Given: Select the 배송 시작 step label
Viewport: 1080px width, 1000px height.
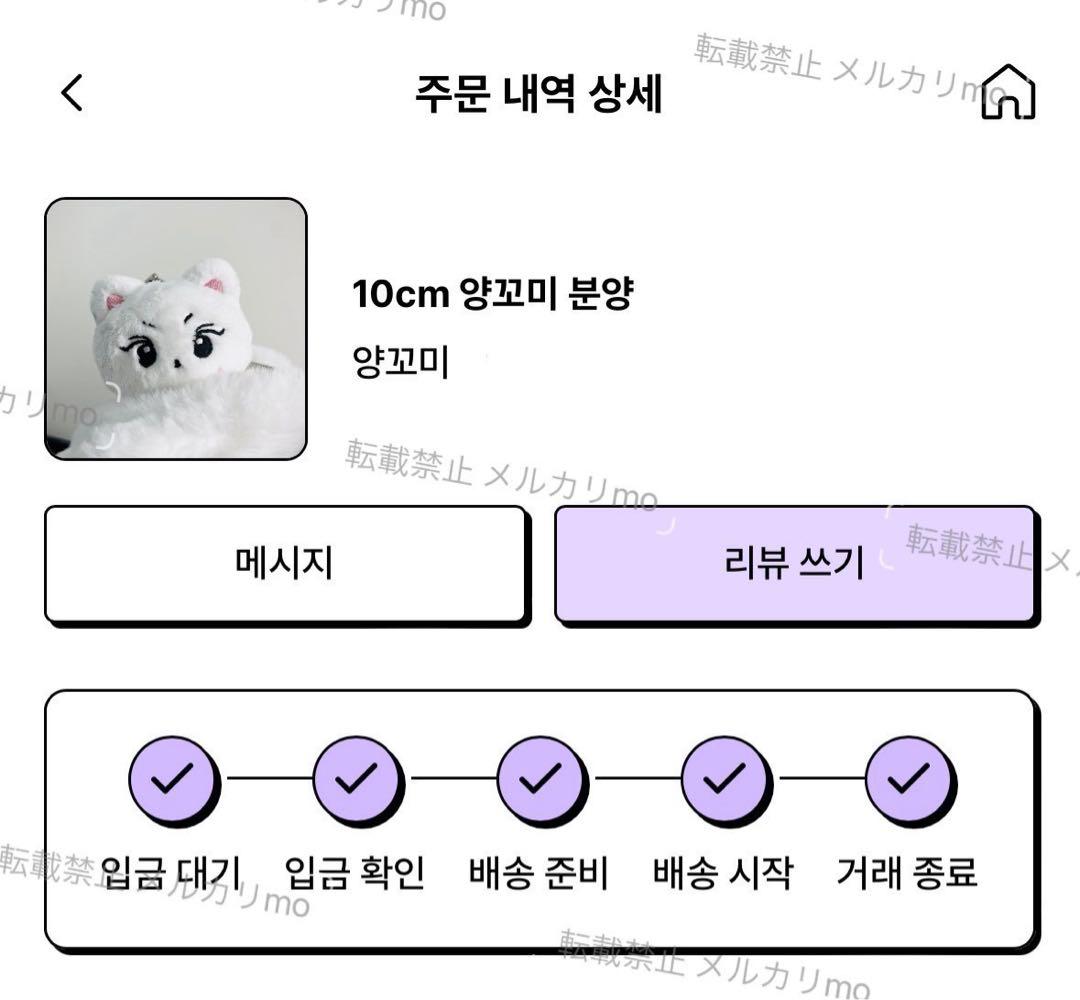Looking at the screenshot, I should tap(723, 872).
